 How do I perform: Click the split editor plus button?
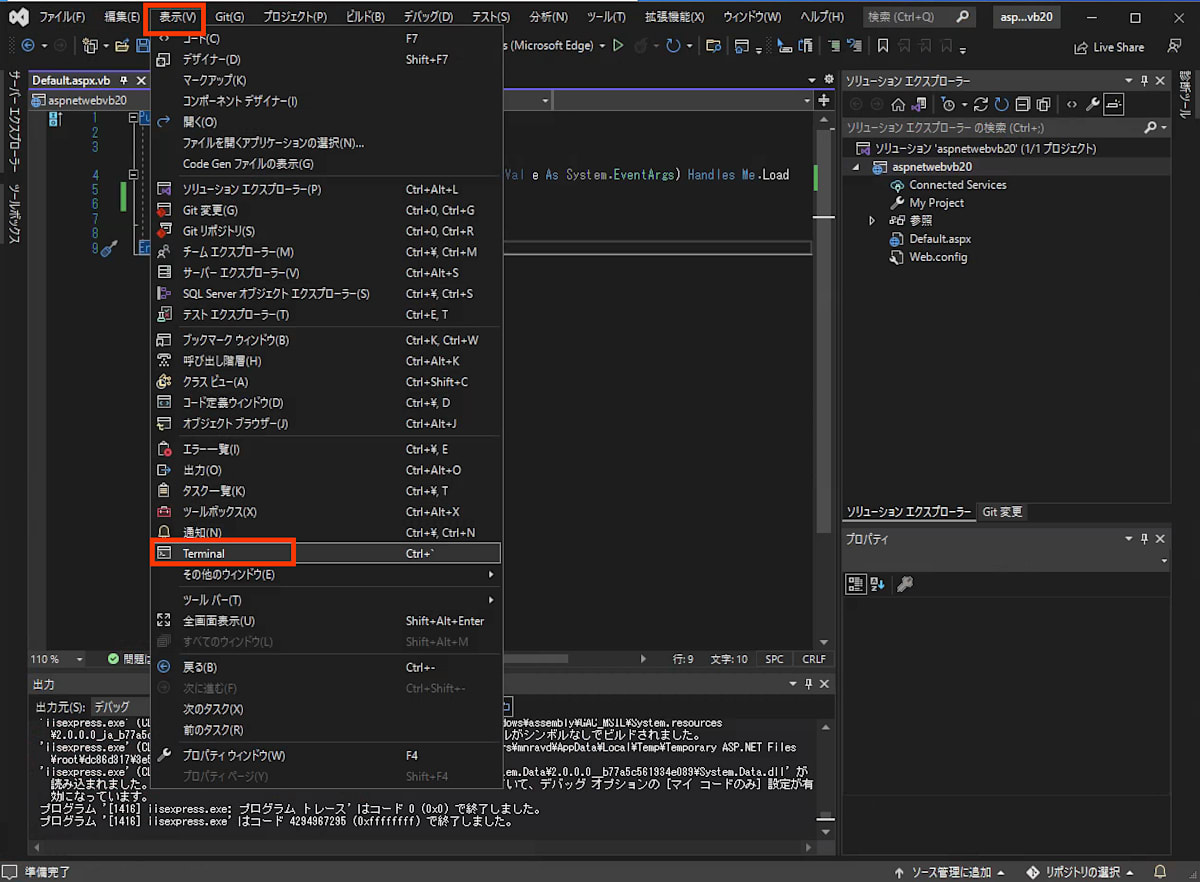pos(824,100)
